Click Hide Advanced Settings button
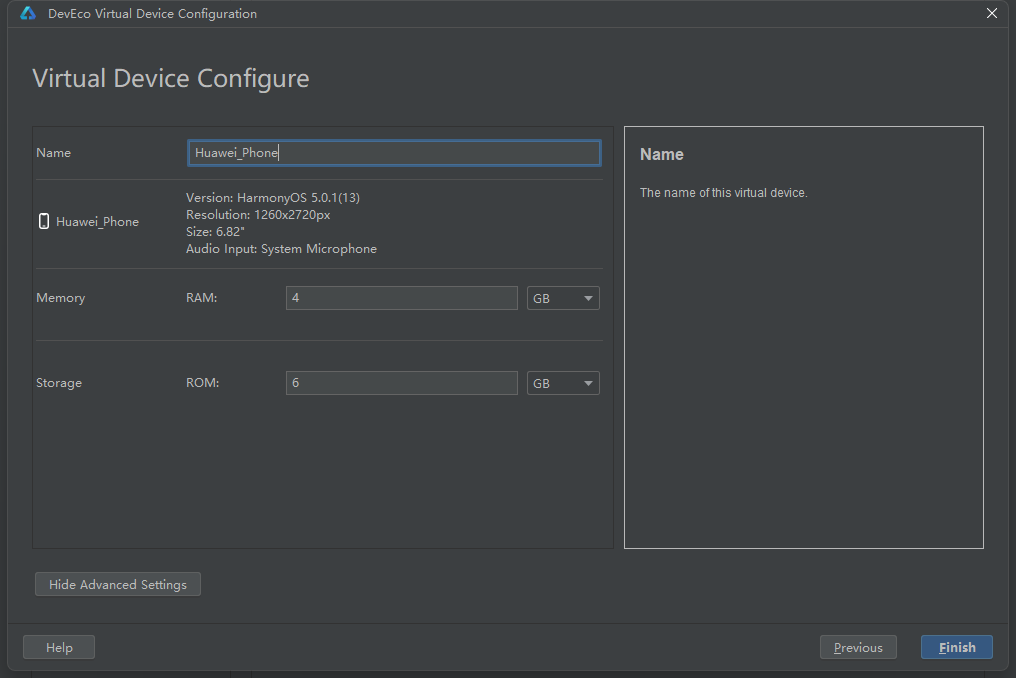This screenshot has width=1016, height=678. point(118,584)
